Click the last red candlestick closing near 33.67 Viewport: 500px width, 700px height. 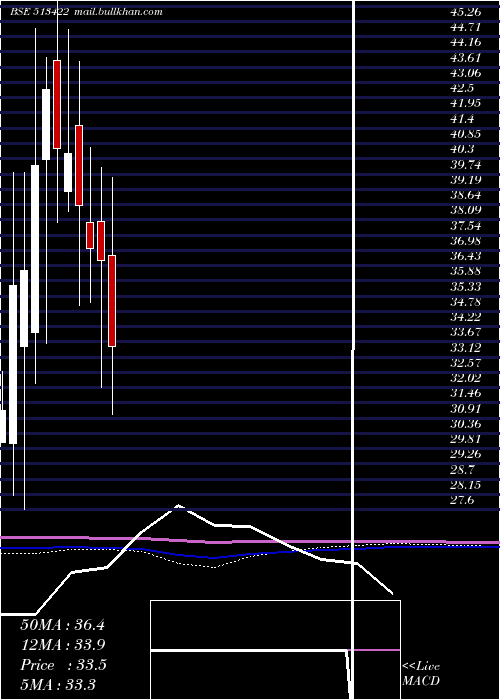pyautogui.click(x=112, y=301)
